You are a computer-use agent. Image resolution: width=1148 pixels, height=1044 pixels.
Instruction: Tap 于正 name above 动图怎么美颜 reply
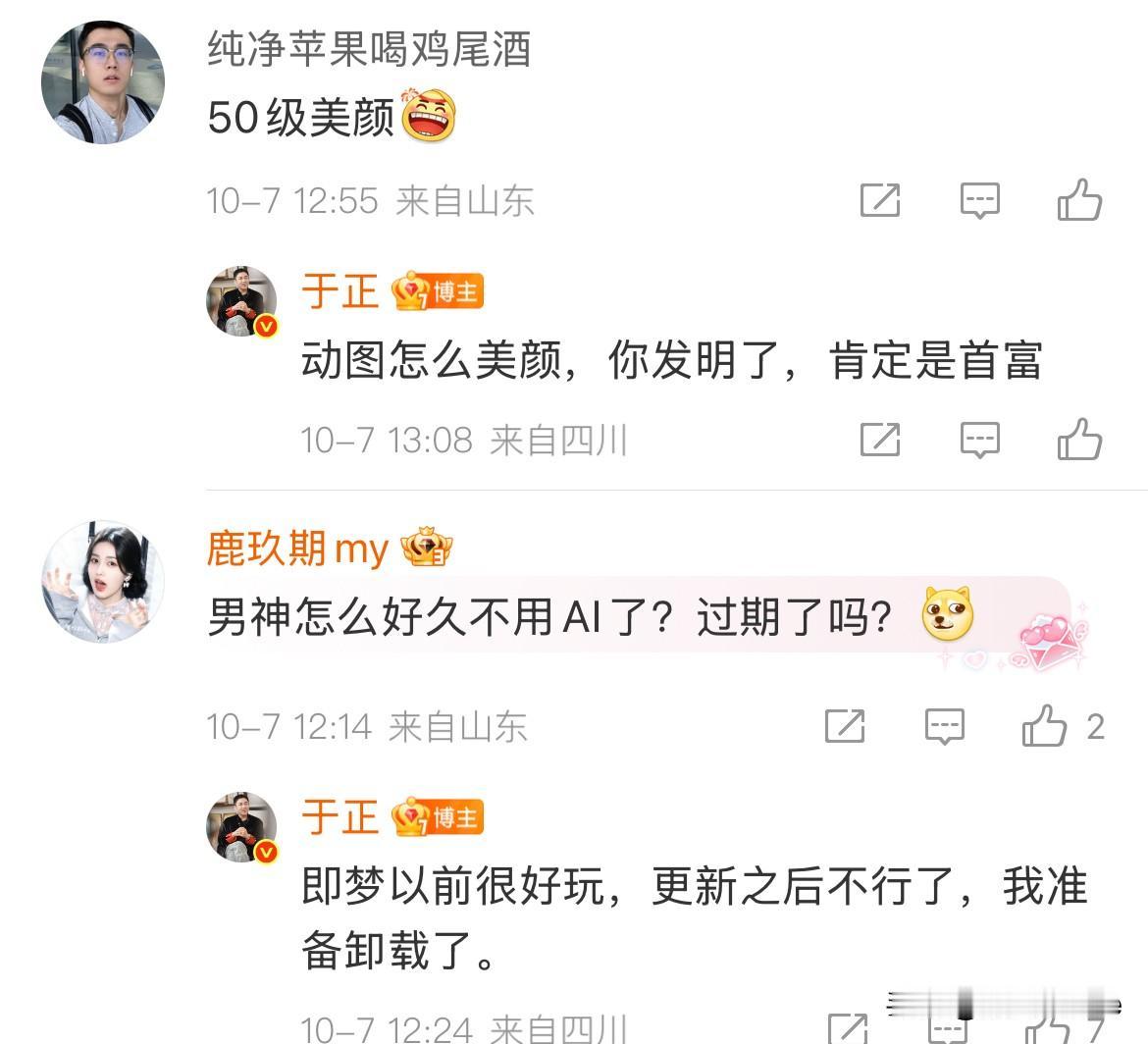click(x=339, y=291)
